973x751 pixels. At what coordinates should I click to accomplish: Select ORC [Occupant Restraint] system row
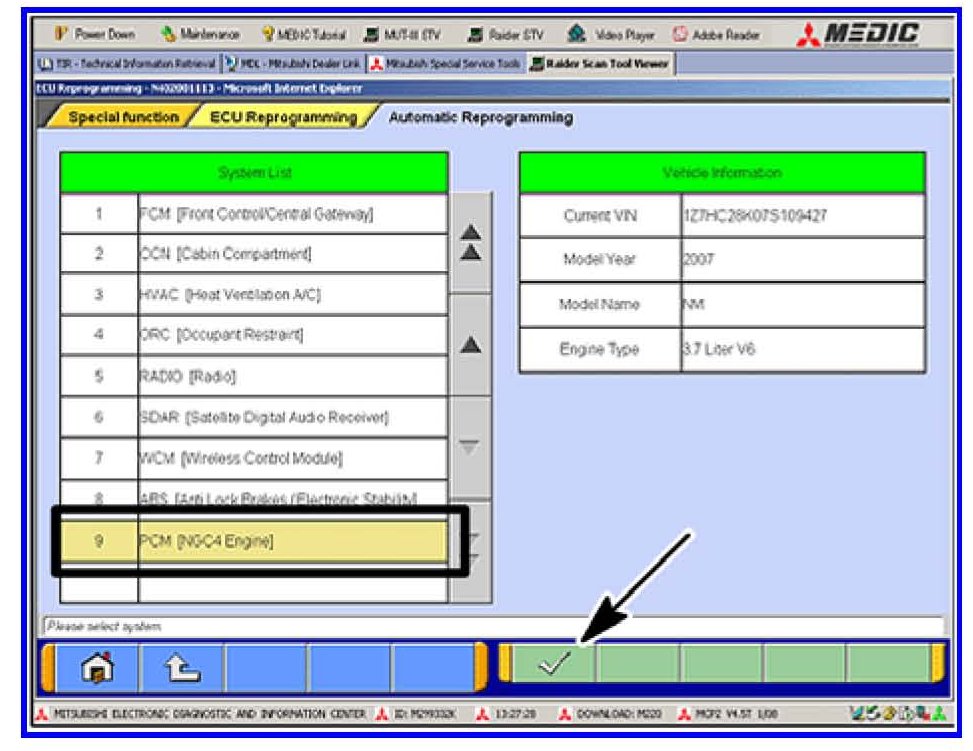(292, 335)
